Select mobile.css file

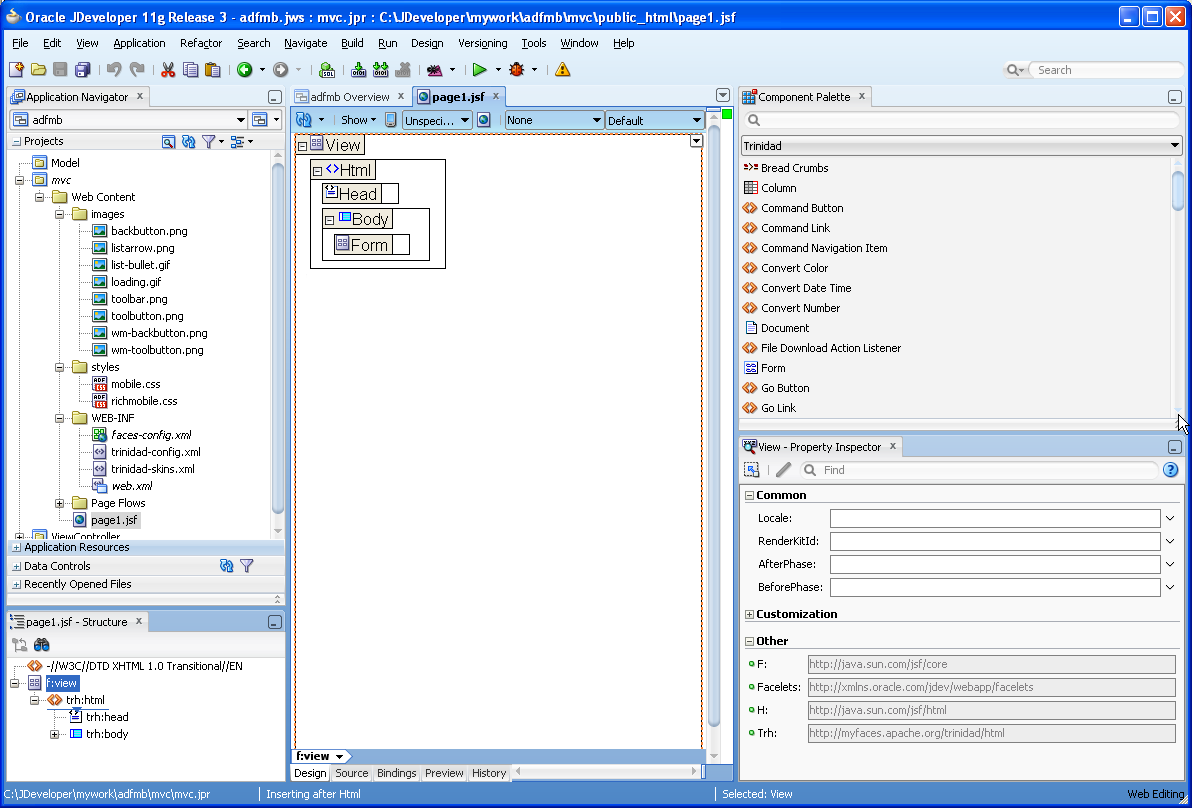click(135, 385)
